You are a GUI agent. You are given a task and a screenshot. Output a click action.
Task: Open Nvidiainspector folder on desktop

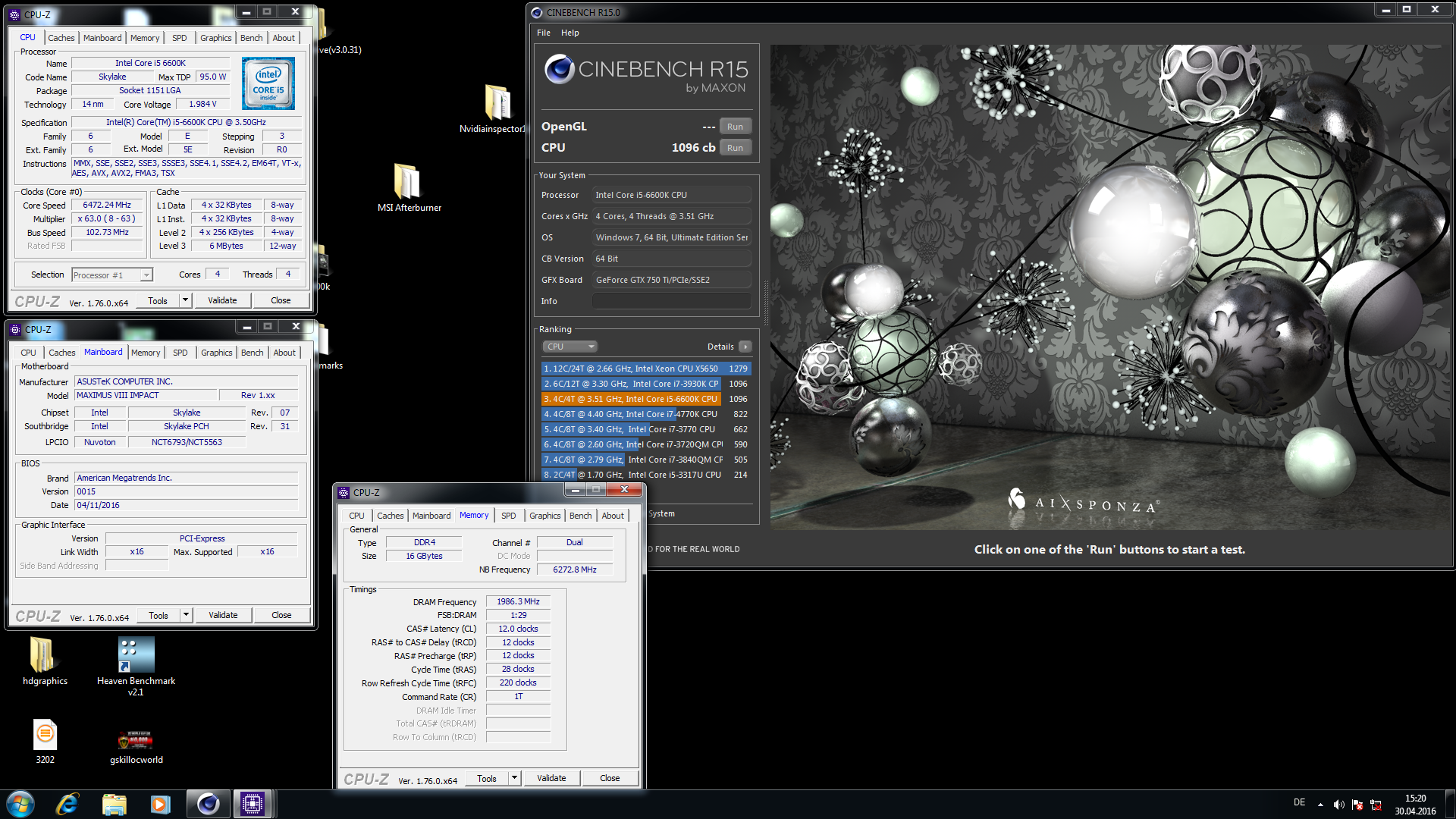pyautogui.click(x=497, y=102)
